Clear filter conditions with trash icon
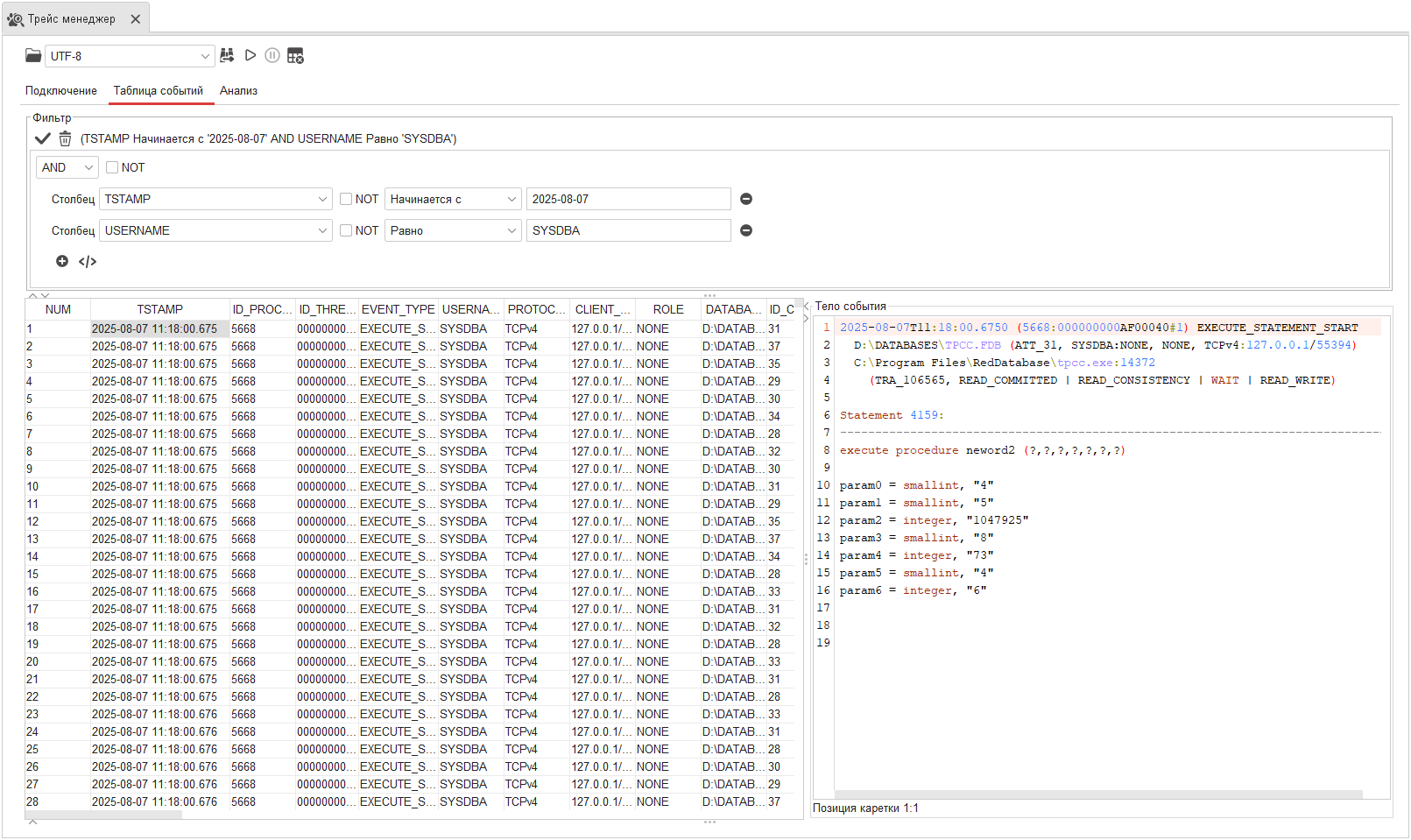This screenshot has width=1411, height=840. tap(65, 138)
